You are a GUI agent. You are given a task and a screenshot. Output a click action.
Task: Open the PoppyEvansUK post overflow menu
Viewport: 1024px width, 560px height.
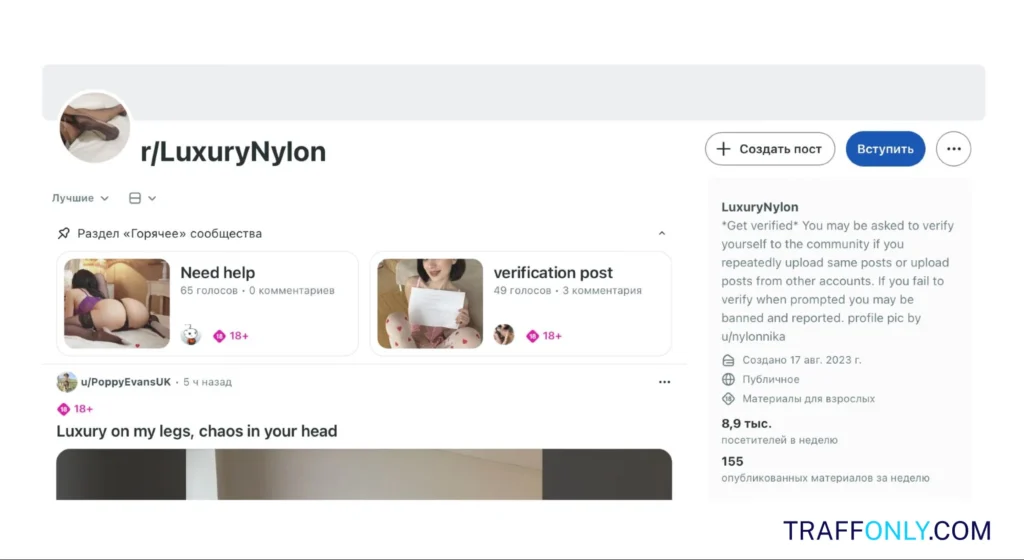[664, 382]
